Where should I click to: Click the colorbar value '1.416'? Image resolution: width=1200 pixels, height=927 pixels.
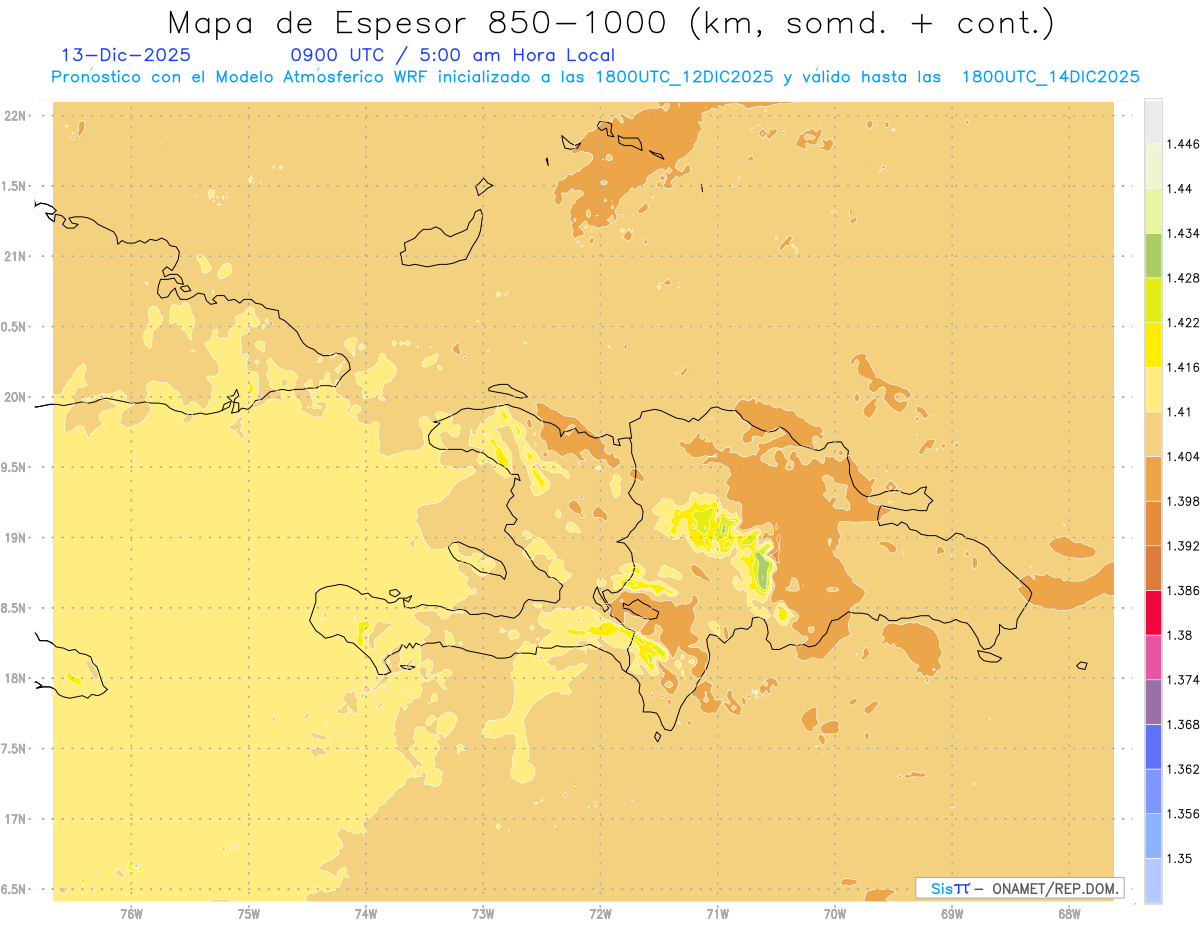click(1183, 367)
